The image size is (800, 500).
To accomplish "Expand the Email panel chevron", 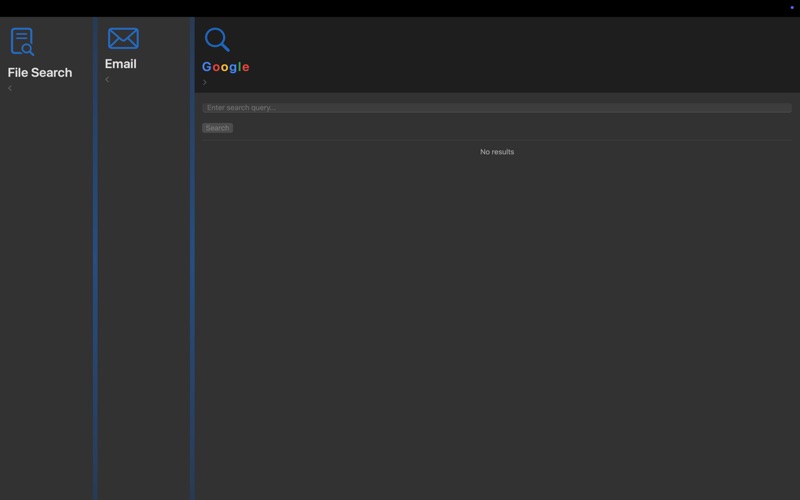I will click(x=107, y=79).
